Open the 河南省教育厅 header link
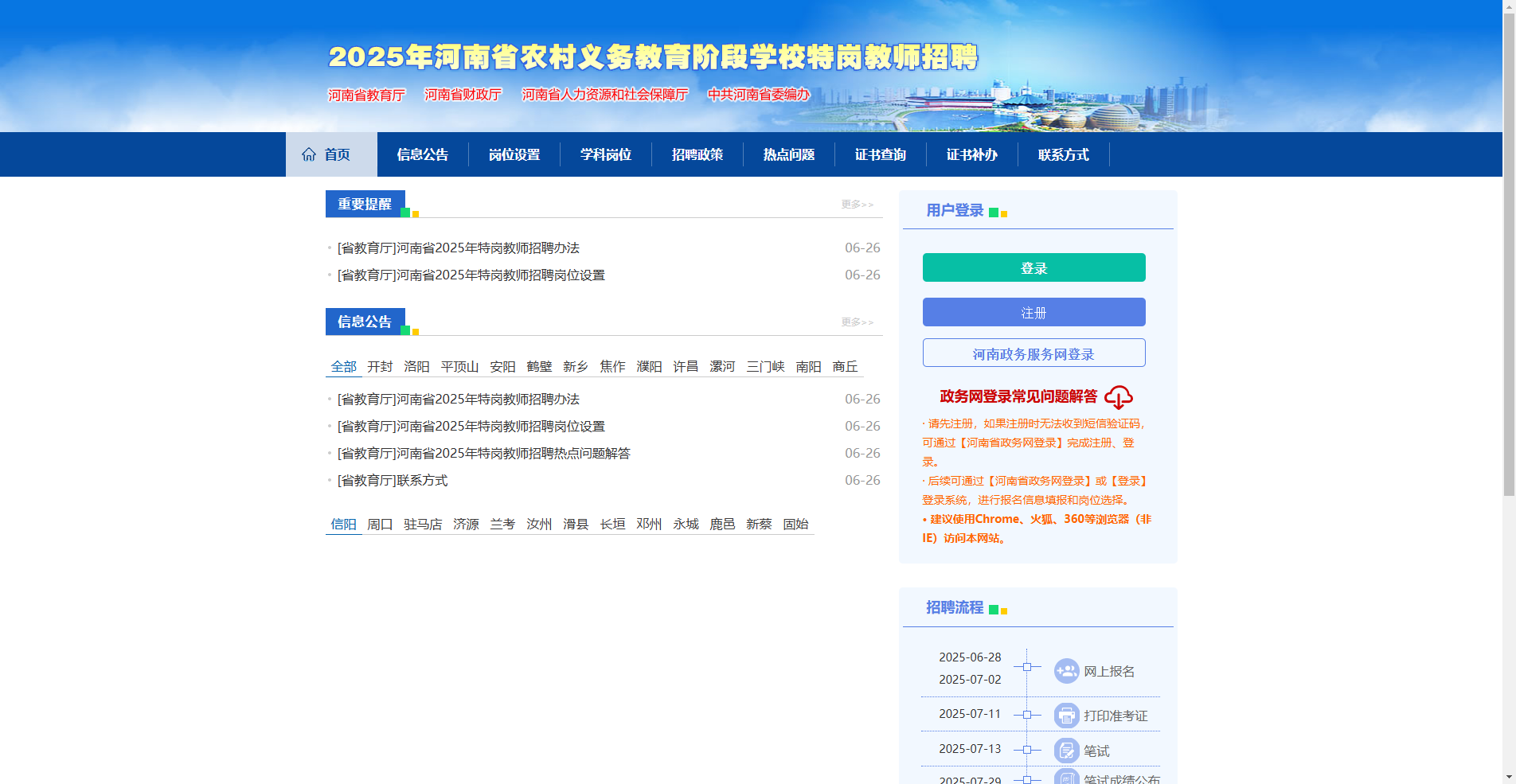 pyautogui.click(x=365, y=94)
